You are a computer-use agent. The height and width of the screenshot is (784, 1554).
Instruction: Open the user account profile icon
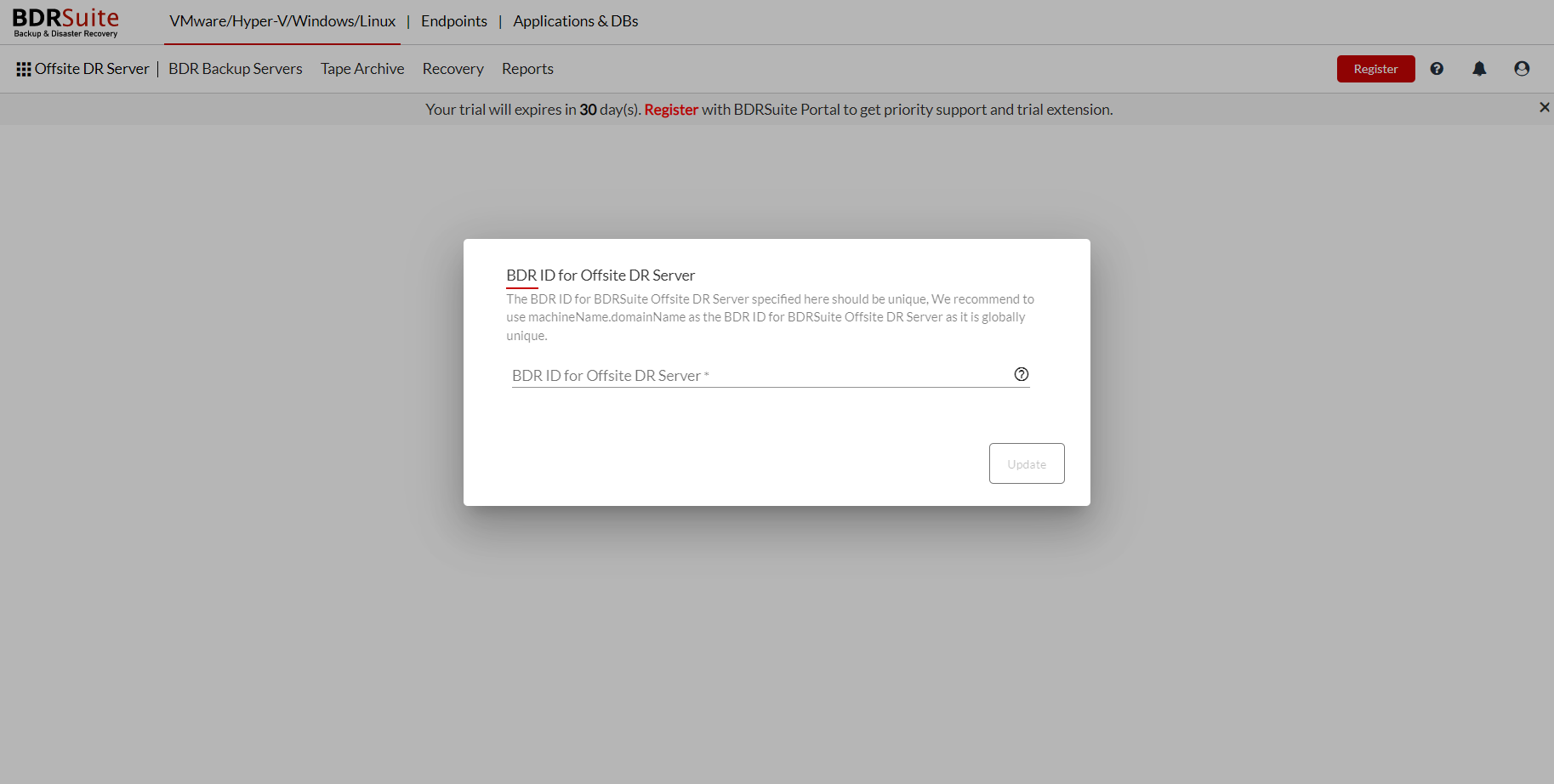(x=1522, y=69)
